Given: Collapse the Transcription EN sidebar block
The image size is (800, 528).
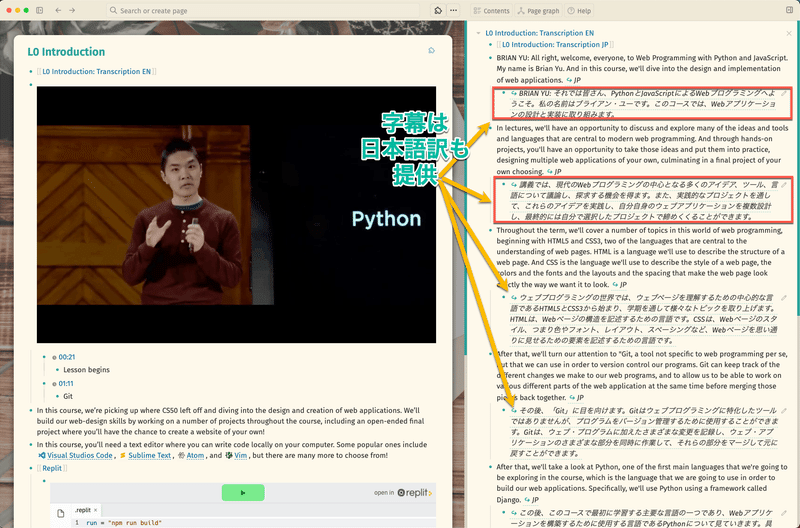Looking at the screenshot, I should [478, 33].
